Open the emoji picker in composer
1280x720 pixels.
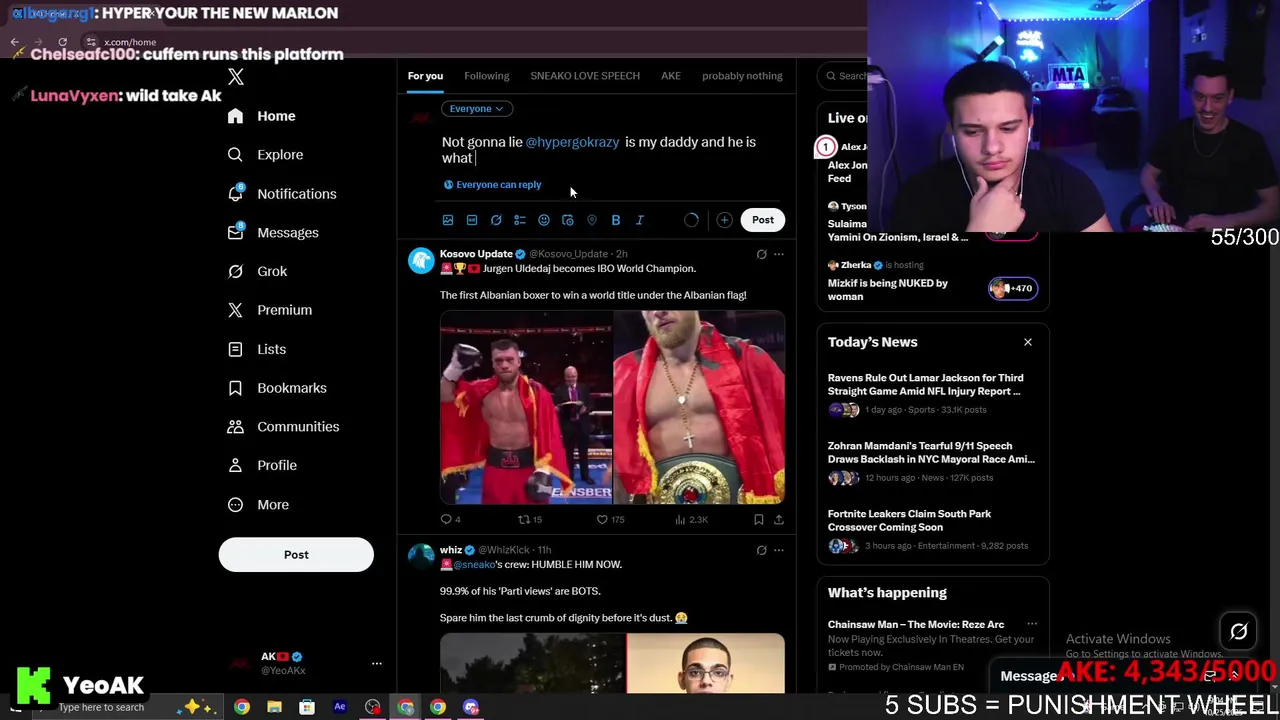click(544, 220)
